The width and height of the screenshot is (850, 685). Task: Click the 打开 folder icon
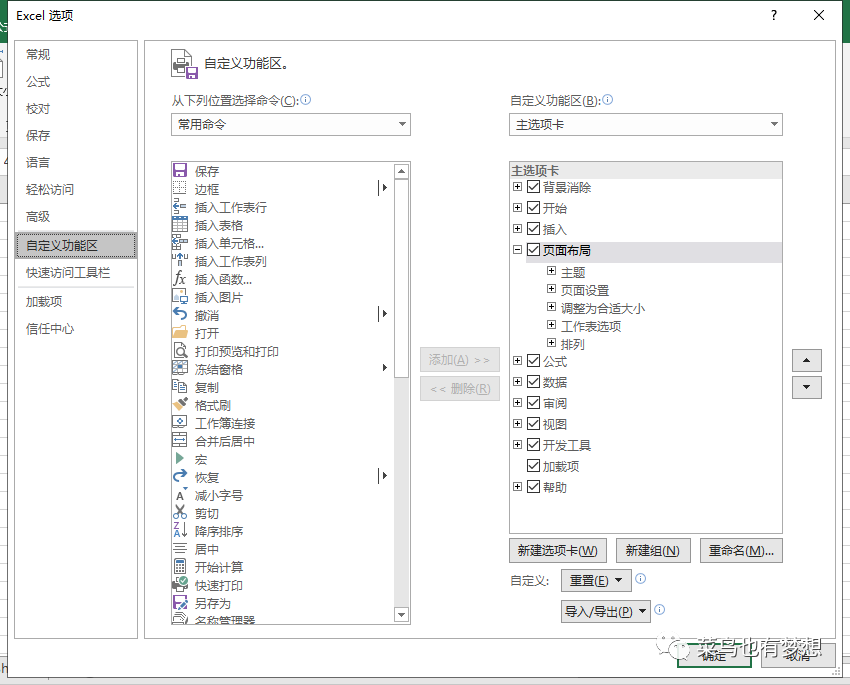point(180,332)
